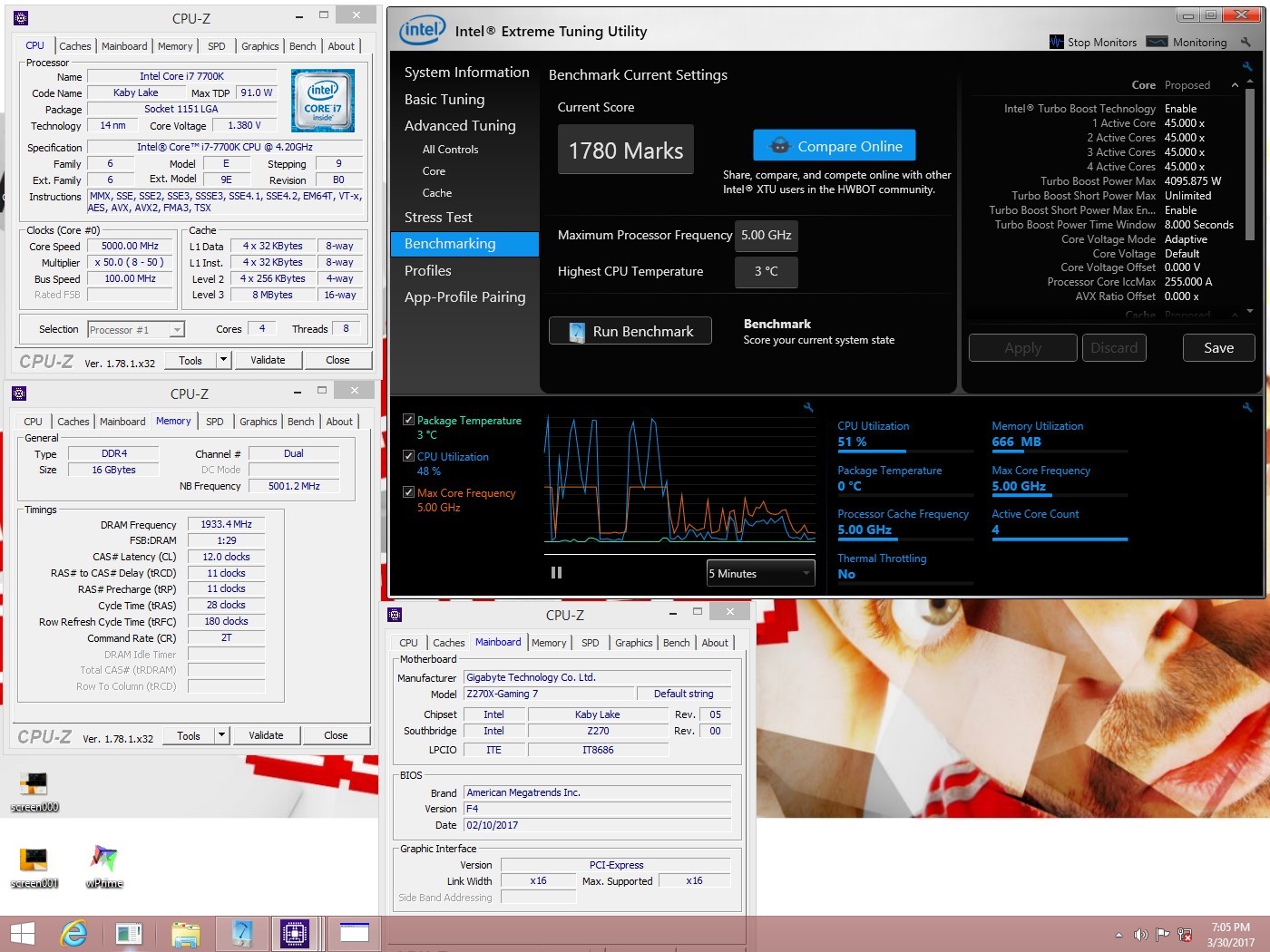
Task: Click the blue wrench above the monitoring graph
Action: 808,407
